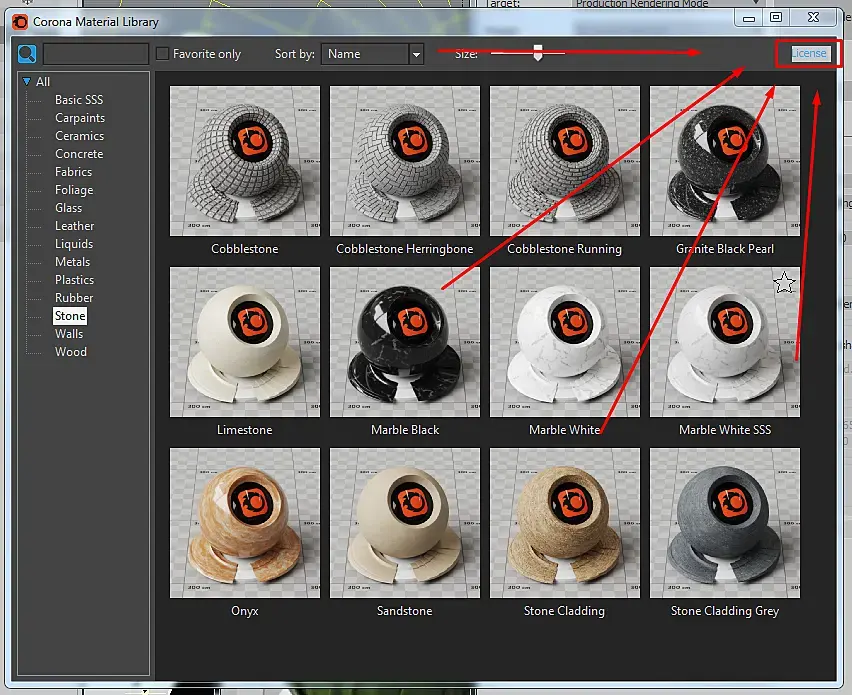The height and width of the screenshot is (695, 852).
Task: Select the Wood category
Action: tap(71, 352)
